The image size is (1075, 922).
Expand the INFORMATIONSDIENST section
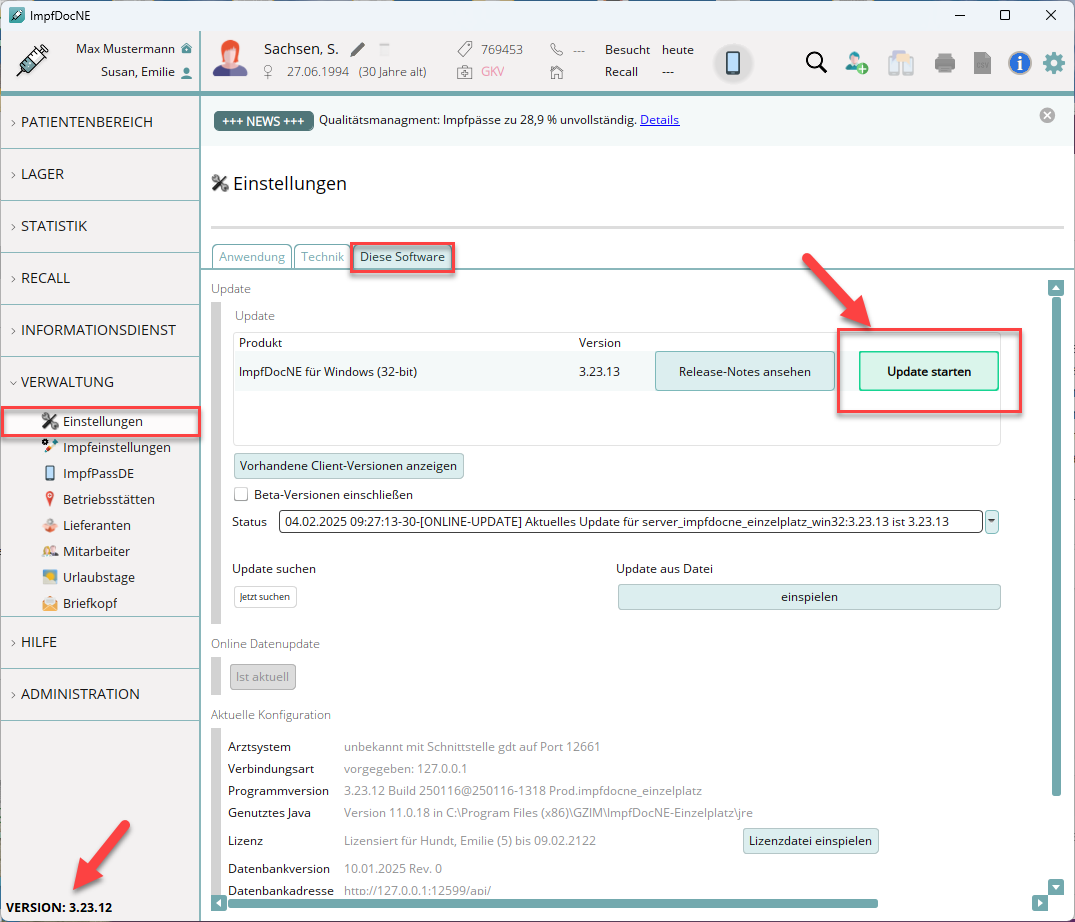pyautogui.click(x=100, y=330)
